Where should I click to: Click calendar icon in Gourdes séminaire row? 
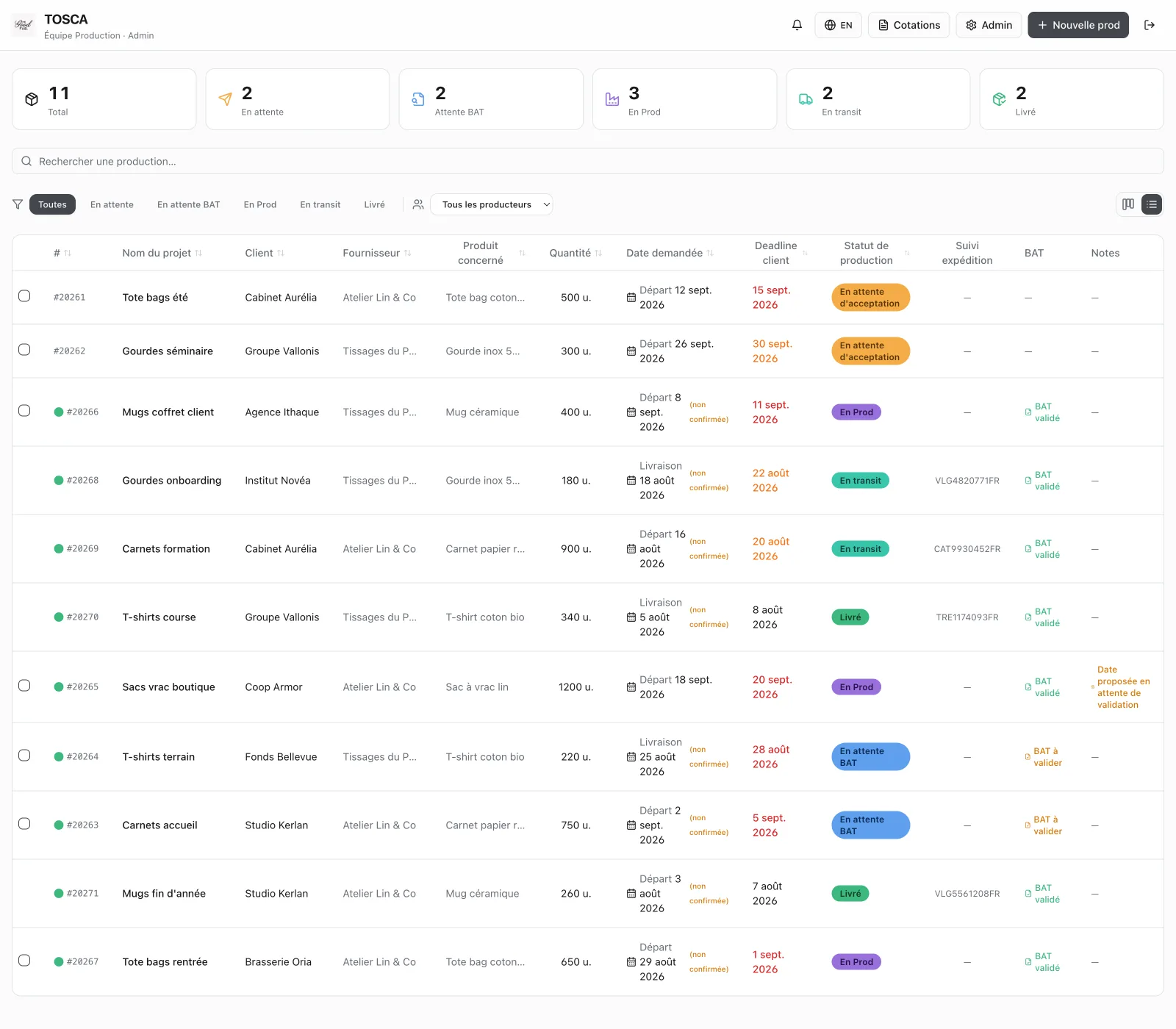631,351
